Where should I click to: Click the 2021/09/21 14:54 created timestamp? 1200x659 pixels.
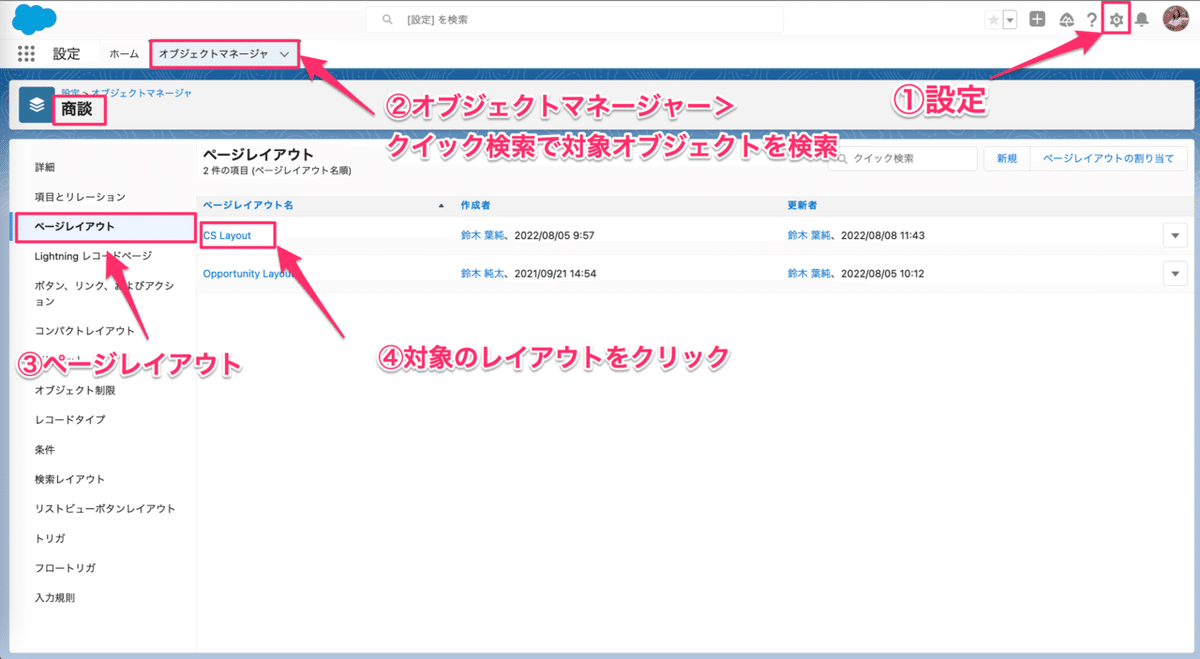[x=555, y=273]
